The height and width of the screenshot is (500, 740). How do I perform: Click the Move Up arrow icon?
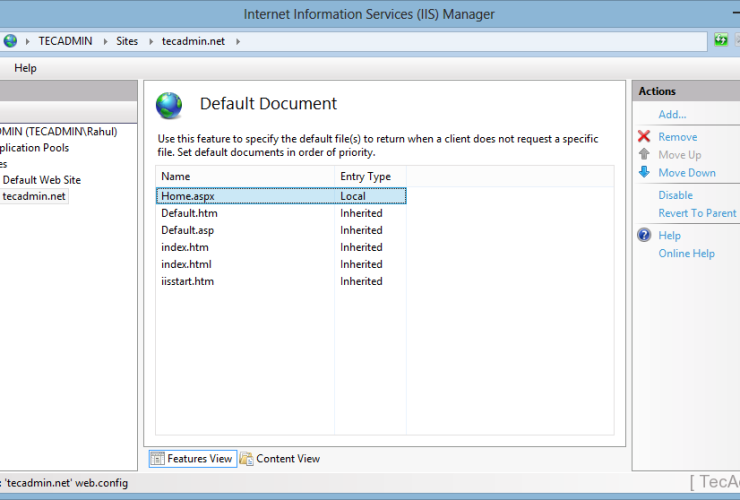pos(644,155)
